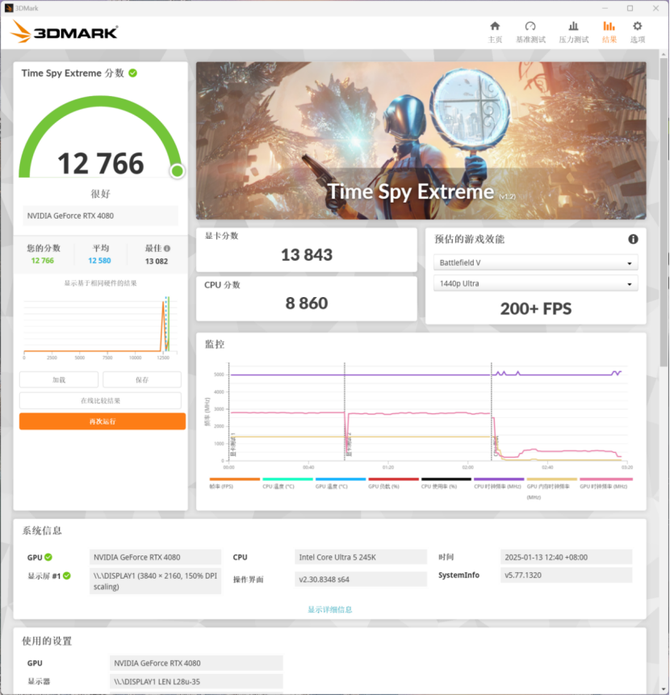The width and height of the screenshot is (670, 695).
Task: Click the 操作界面 version v2.30.8348 s64 field
Action: (361, 579)
